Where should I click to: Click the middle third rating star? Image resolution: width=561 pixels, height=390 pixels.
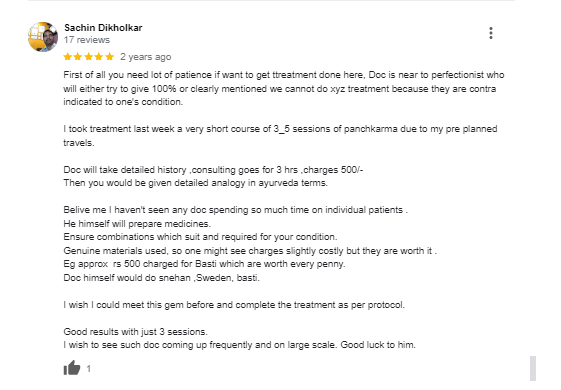(88, 57)
